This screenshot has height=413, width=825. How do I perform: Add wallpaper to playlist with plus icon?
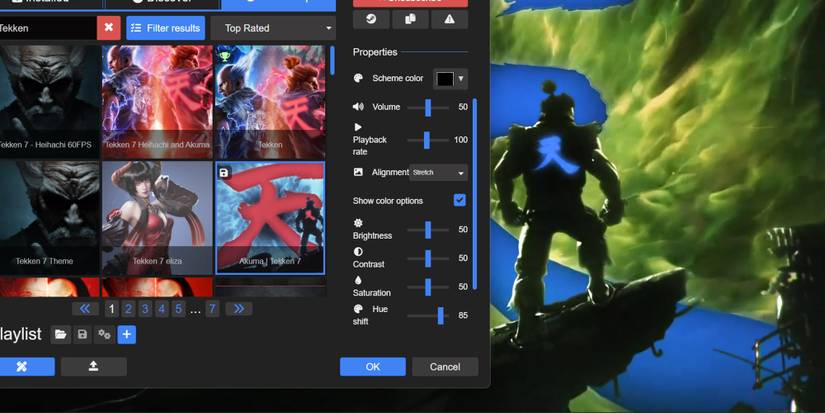point(127,335)
